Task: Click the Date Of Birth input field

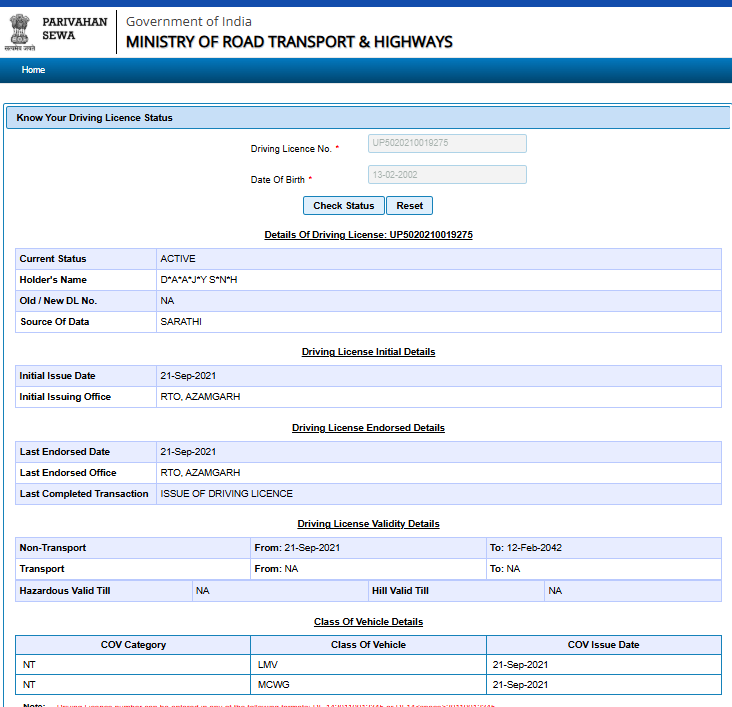Action: (x=447, y=175)
